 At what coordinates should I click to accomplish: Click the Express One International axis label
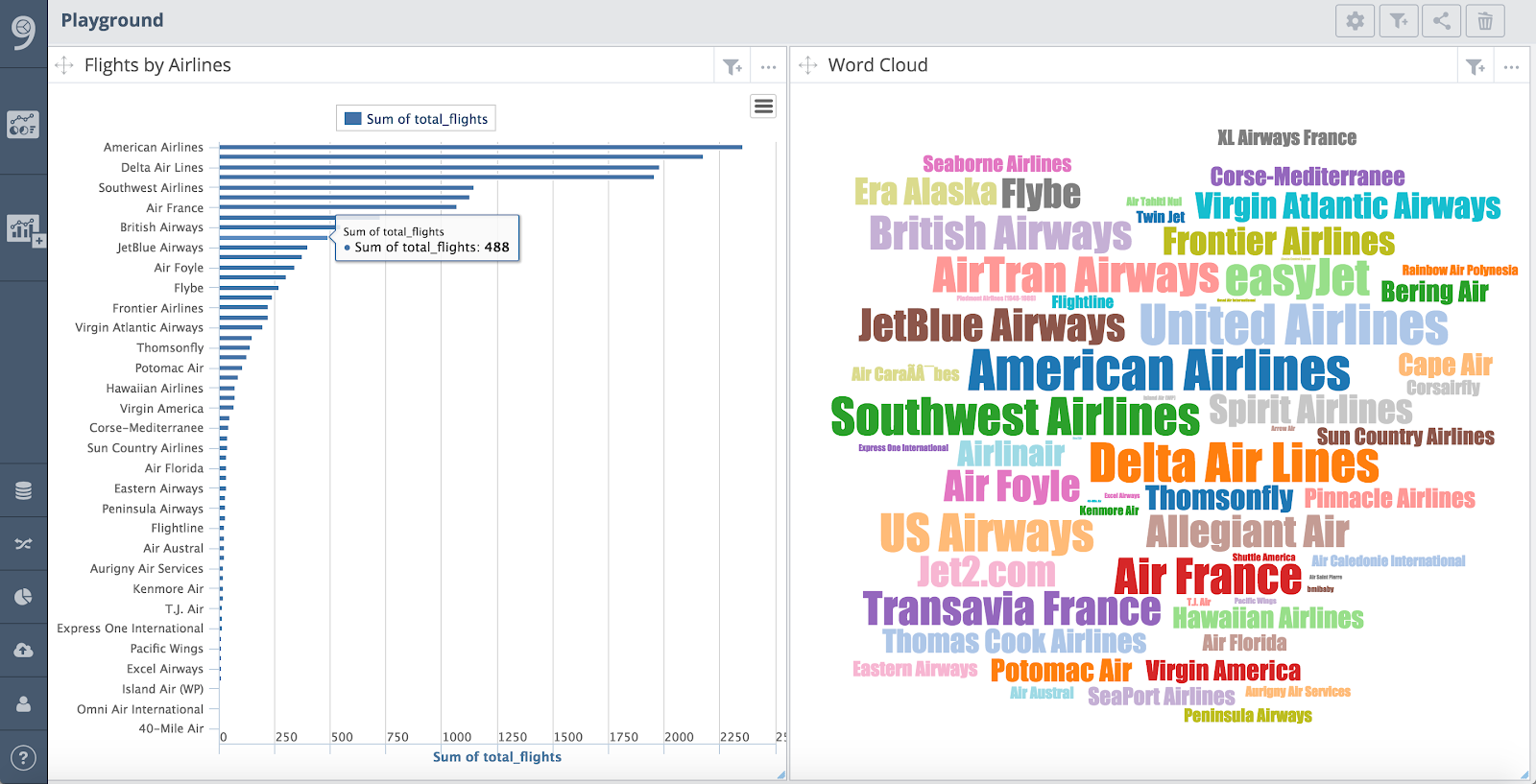(x=130, y=629)
